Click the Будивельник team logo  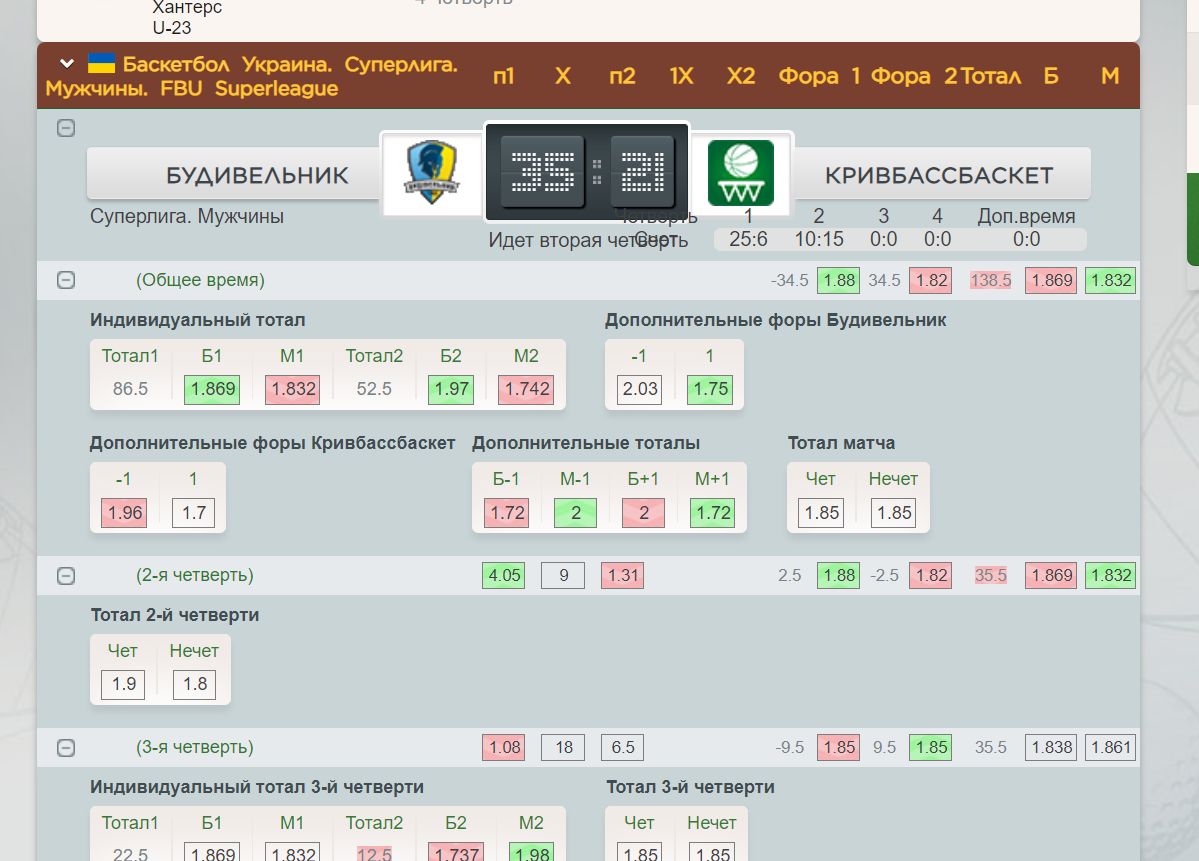(x=431, y=172)
